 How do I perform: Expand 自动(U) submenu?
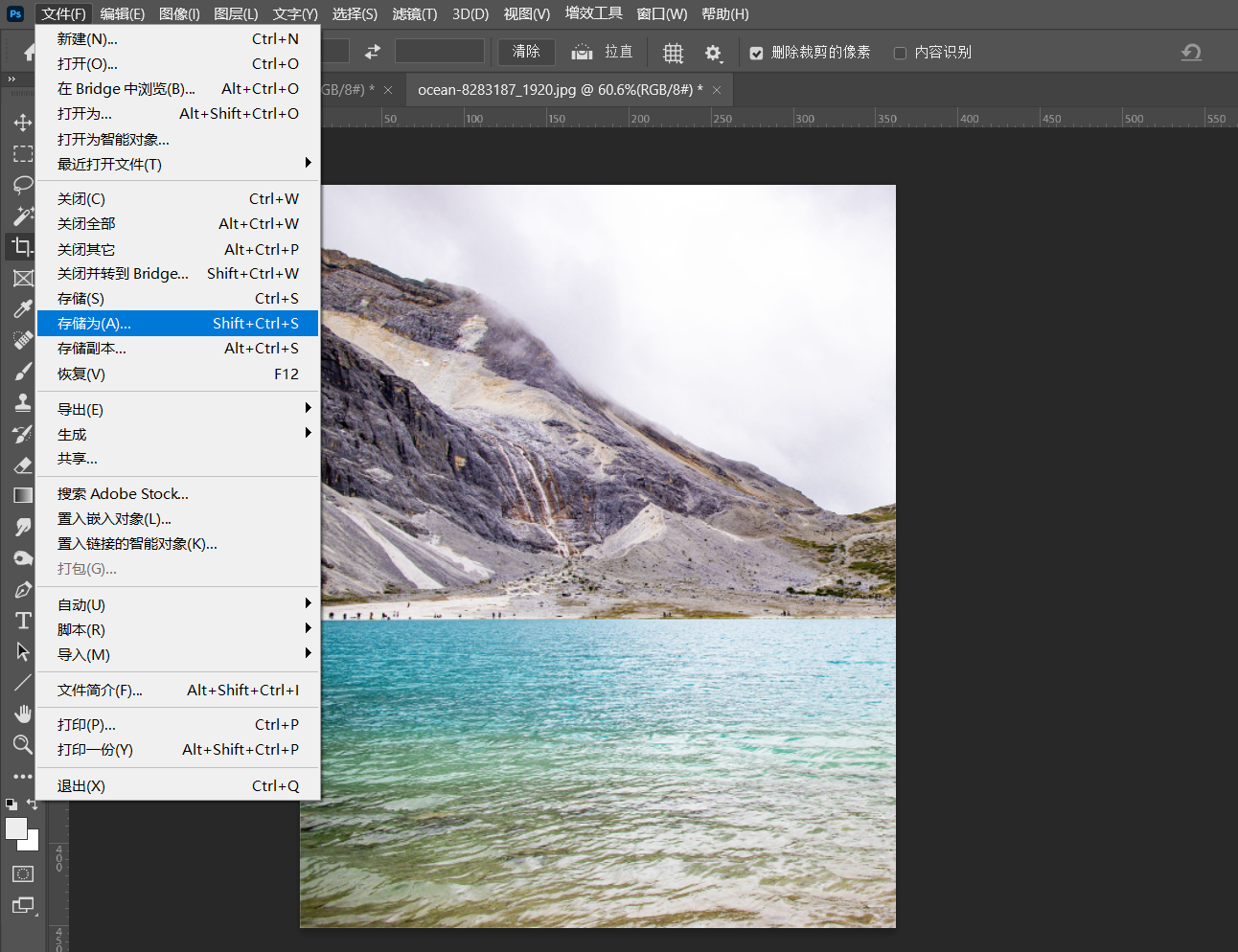tap(177, 604)
